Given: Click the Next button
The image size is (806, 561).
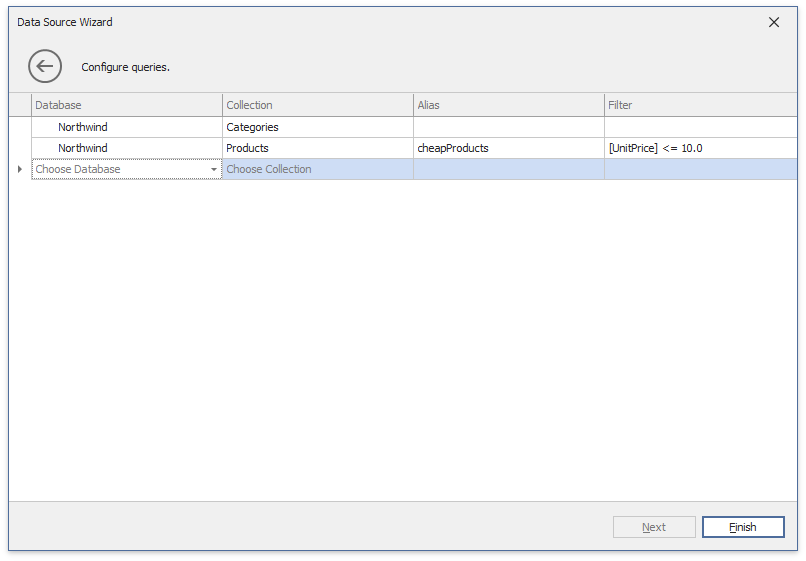Looking at the screenshot, I should tap(654, 527).
